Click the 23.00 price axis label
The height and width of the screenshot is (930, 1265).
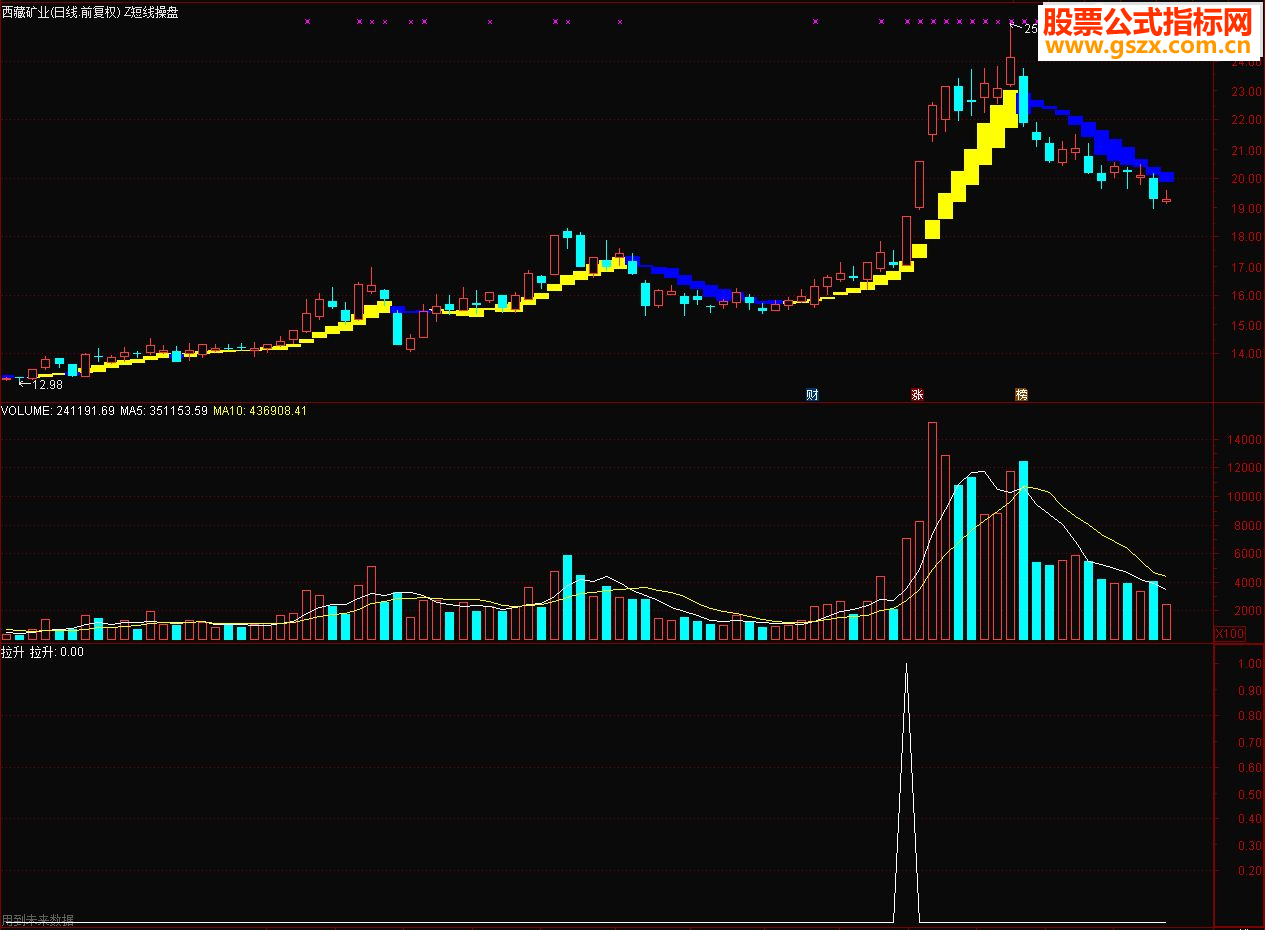(1245, 92)
